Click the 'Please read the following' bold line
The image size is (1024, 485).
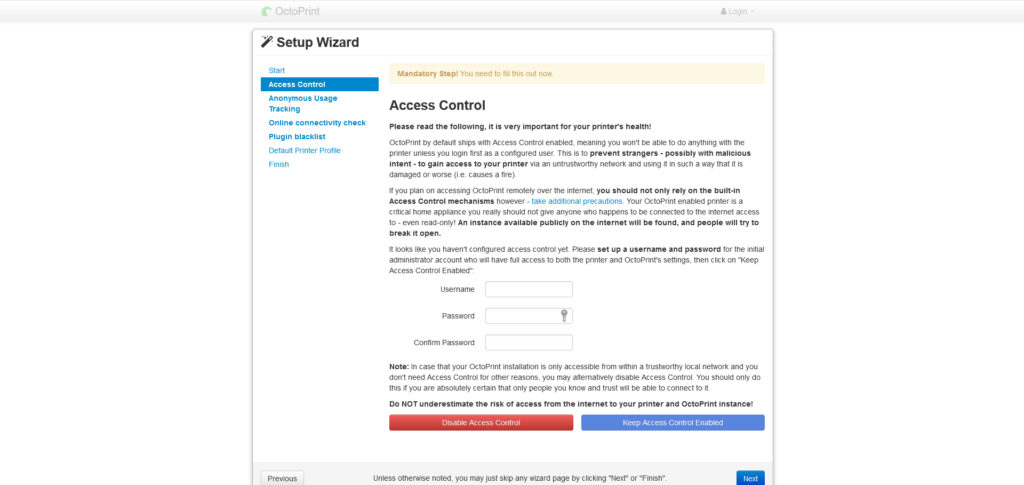(x=520, y=127)
